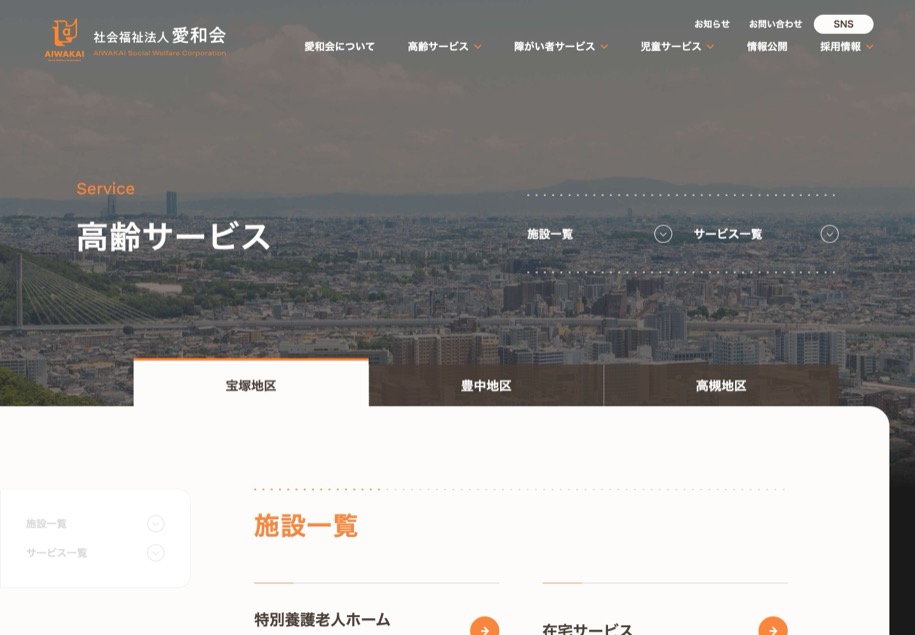Click the 施設一覧 section heading
The width and height of the screenshot is (915, 635).
point(306,525)
